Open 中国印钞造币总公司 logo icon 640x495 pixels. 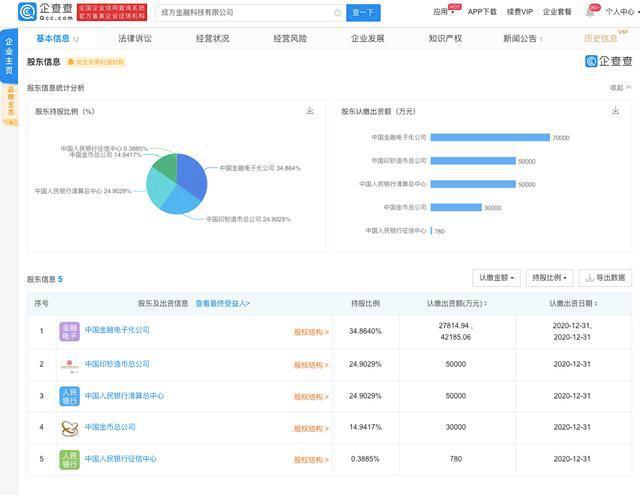(69, 364)
